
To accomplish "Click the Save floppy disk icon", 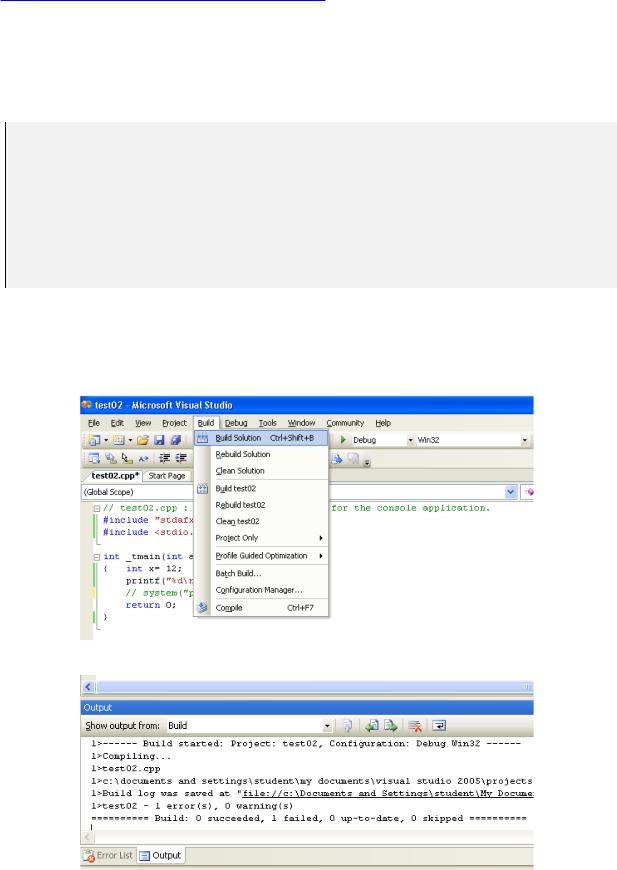I will [159, 440].
